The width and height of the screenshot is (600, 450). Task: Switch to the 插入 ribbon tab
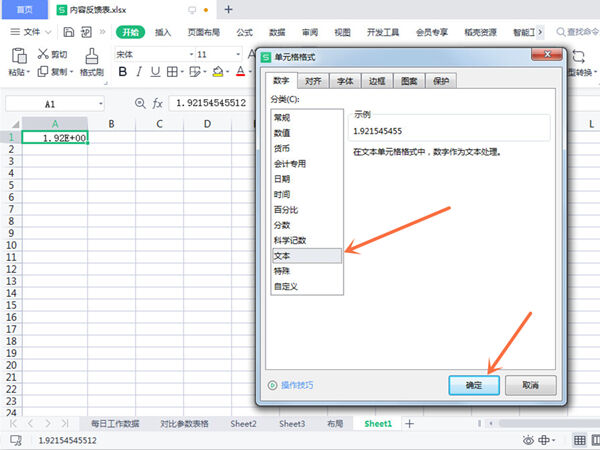163,32
